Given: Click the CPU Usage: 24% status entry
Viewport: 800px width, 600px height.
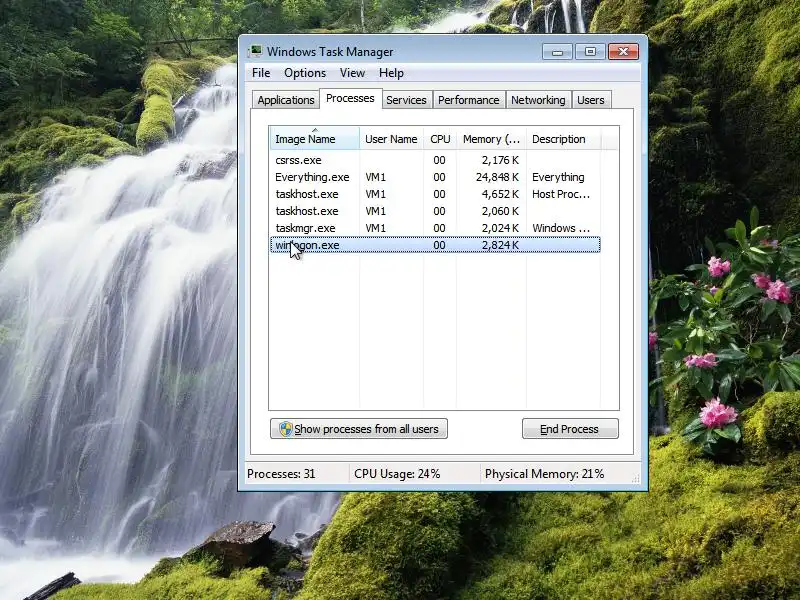Looking at the screenshot, I should (x=397, y=474).
